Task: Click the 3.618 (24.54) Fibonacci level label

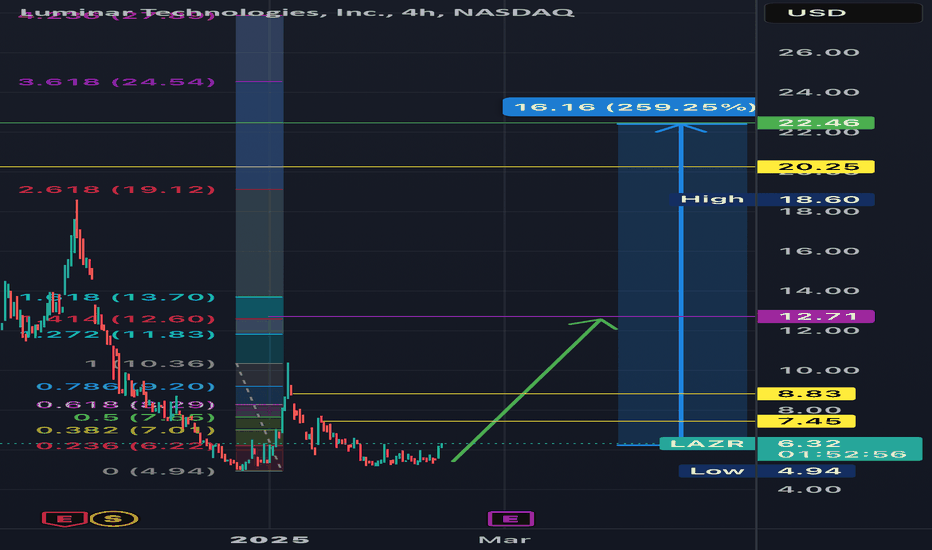Action: (116, 81)
